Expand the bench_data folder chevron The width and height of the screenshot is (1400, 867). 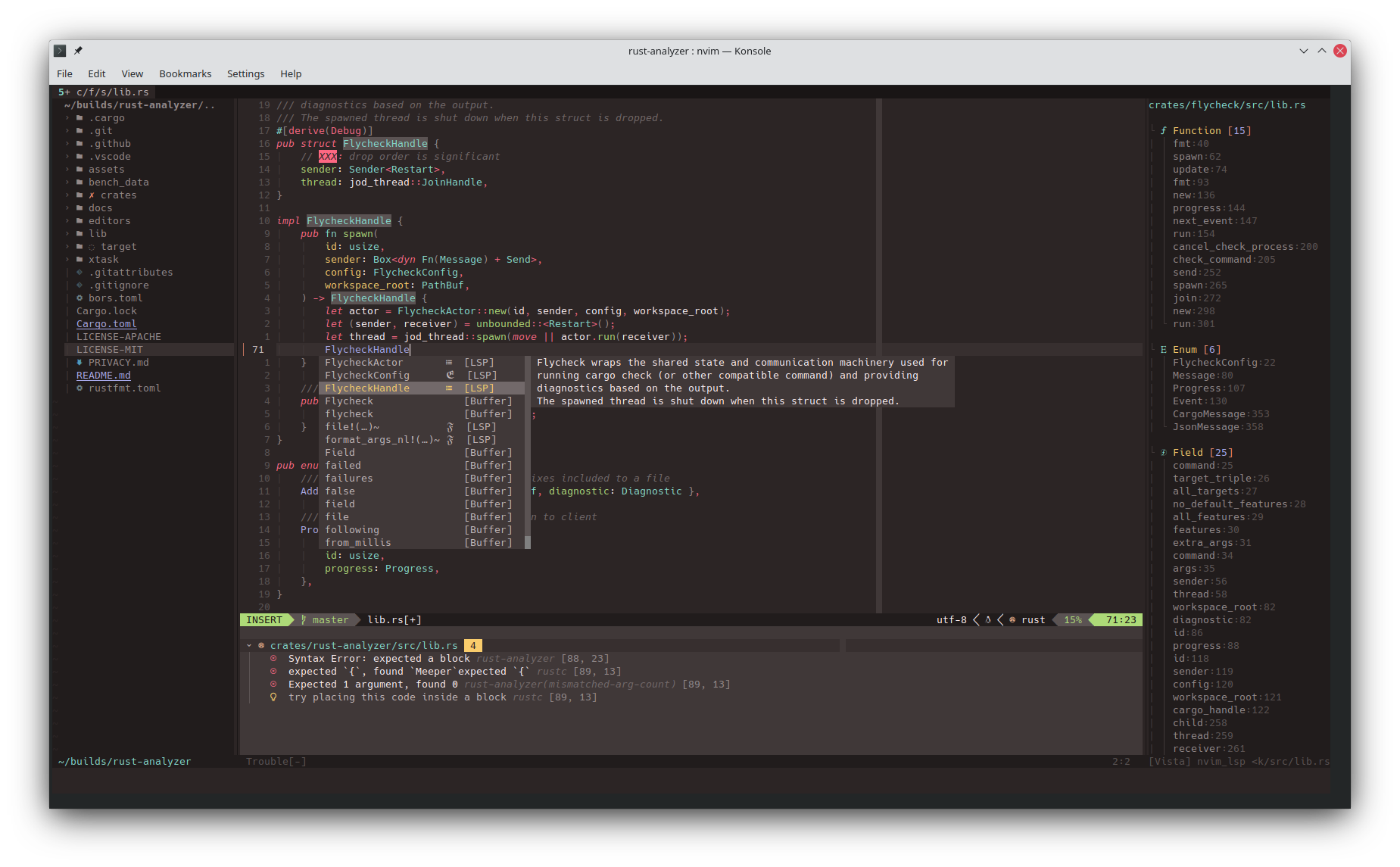point(67,182)
